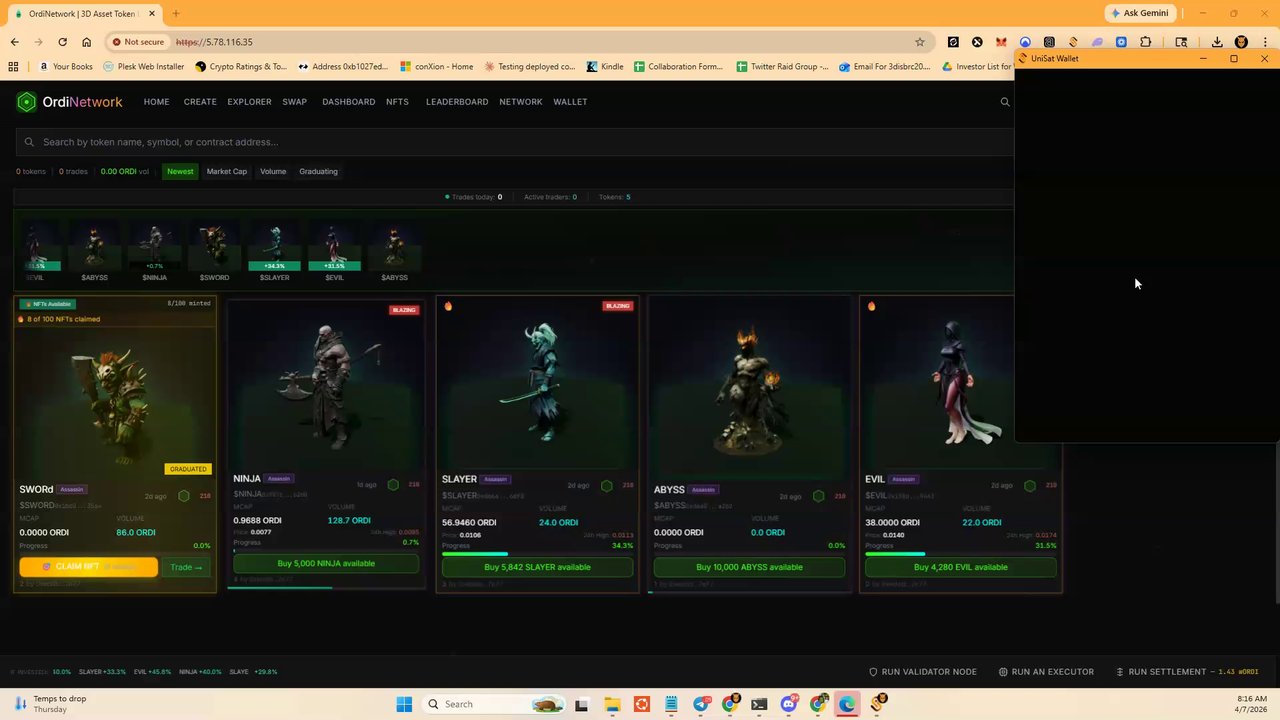Open the ABYSS 3D character thumbnail
The height and width of the screenshot is (720, 1280).
point(749,390)
